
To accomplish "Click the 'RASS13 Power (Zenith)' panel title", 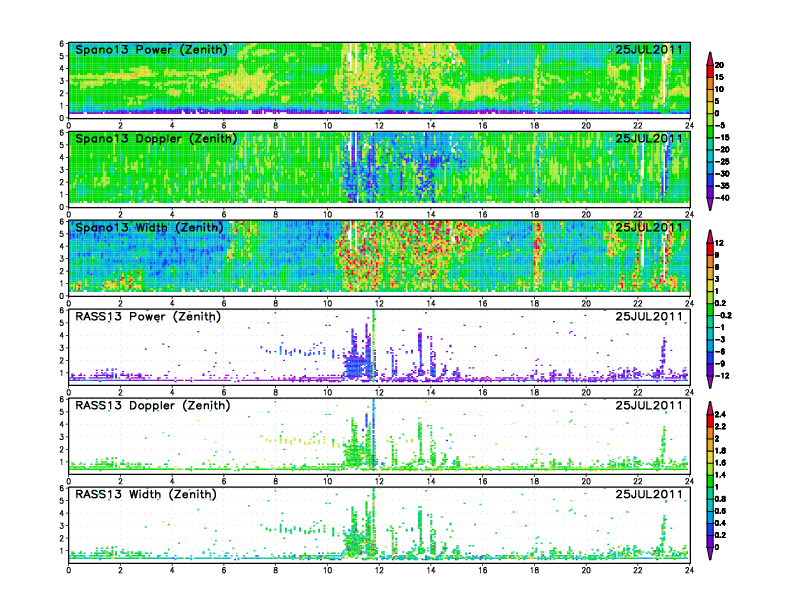I will 148,317.
